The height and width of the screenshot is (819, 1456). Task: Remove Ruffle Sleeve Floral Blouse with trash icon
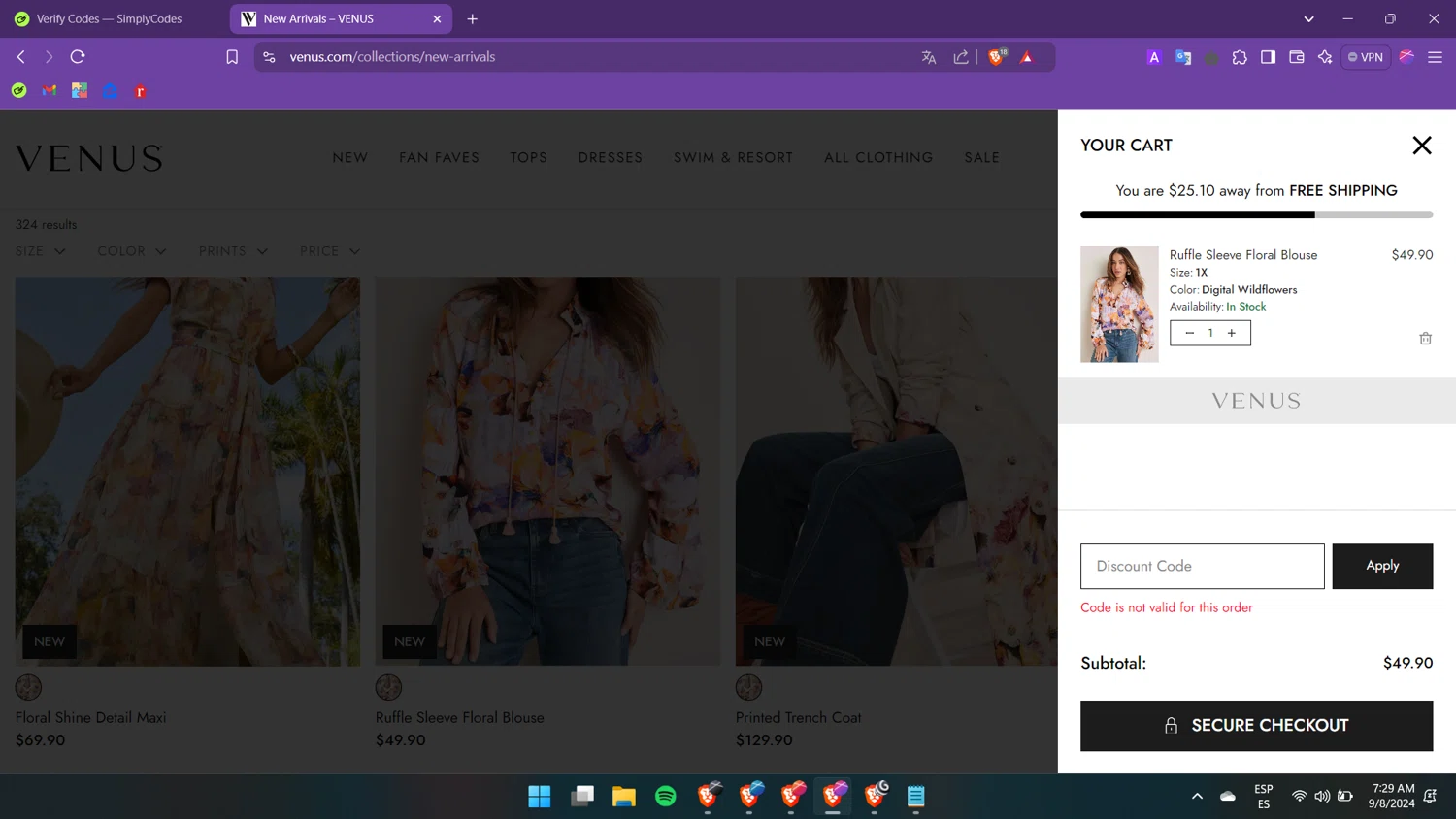pyautogui.click(x=1425, y=339)
